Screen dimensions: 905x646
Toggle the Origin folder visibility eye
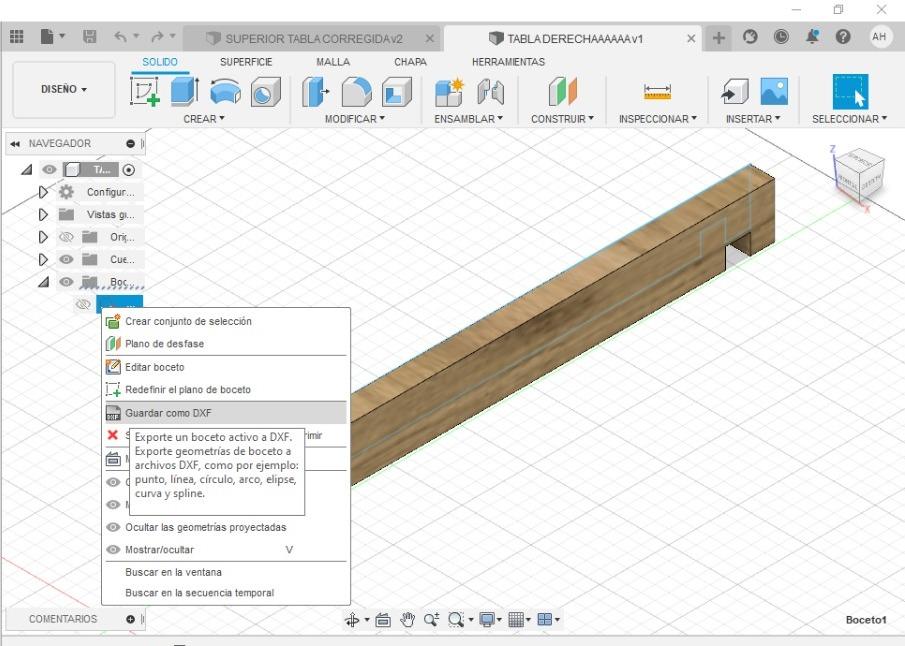point(66,237)
